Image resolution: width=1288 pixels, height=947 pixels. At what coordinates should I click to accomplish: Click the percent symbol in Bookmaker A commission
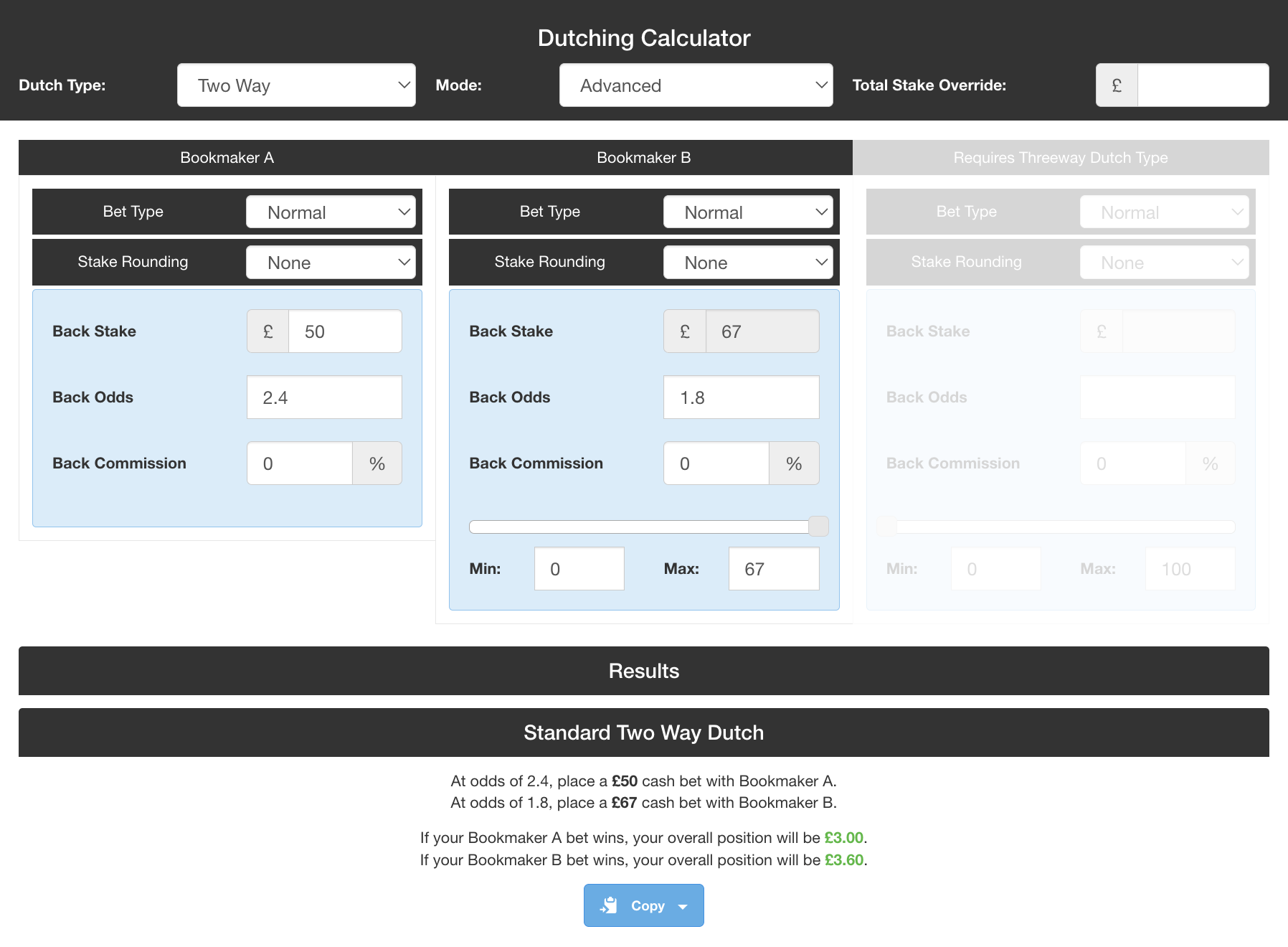coord(377,463)
